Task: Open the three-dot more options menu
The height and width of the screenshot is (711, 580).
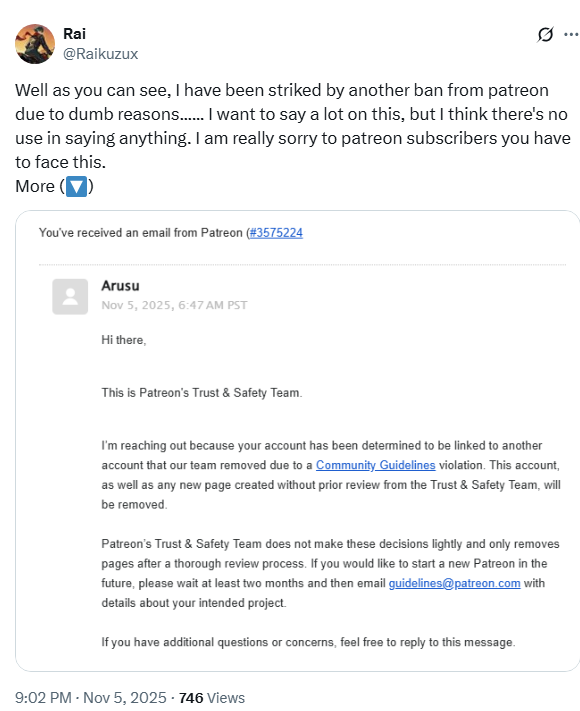Action: click(571, 34)
